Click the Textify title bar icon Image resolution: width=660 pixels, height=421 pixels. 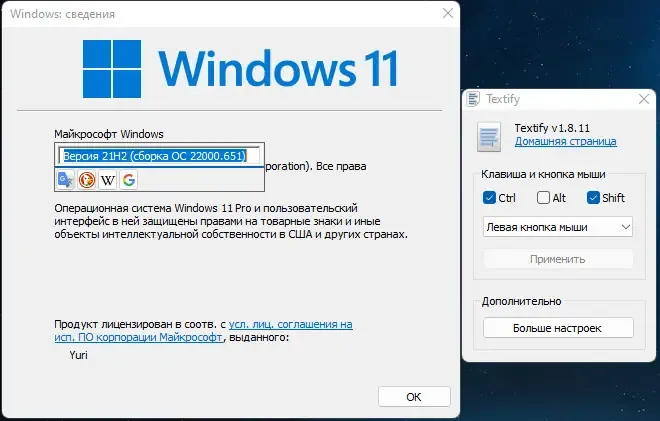click(x=473, y=99)
